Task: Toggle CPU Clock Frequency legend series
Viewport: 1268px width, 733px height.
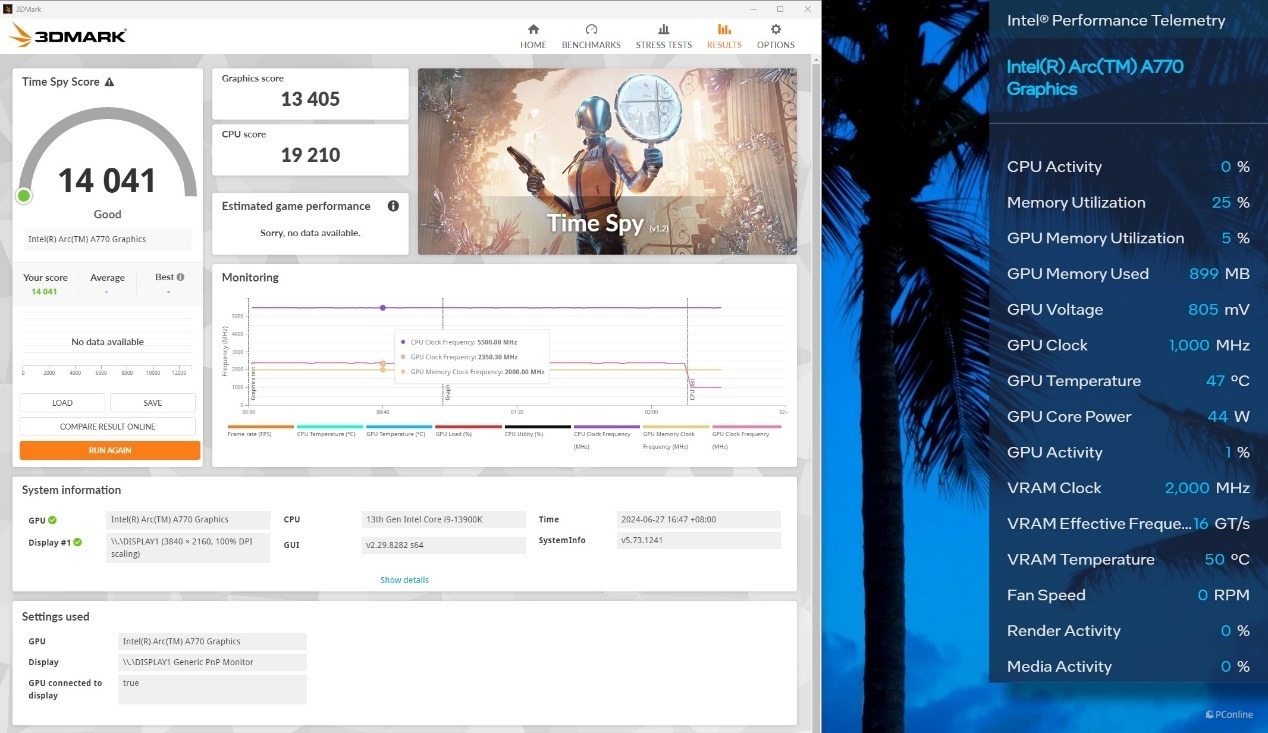Action: (x=606, y=437)
